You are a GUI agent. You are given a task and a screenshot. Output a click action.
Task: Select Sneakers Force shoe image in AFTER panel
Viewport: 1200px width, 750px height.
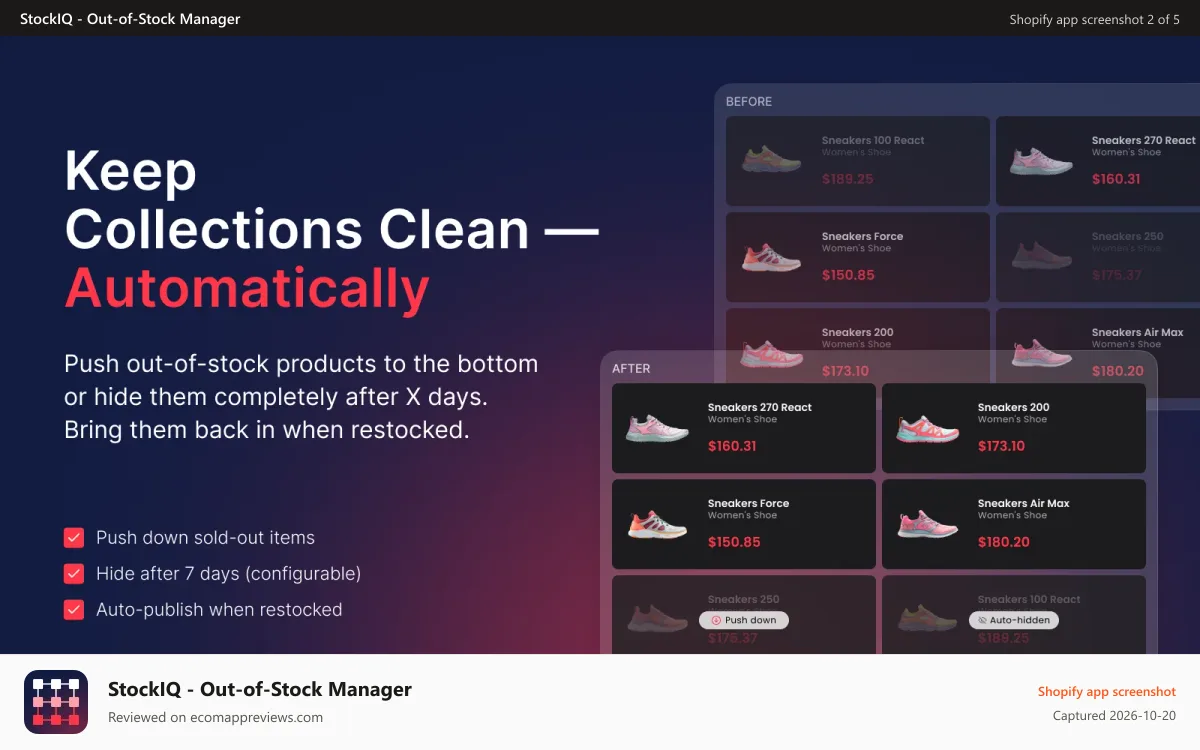point(657,524)
